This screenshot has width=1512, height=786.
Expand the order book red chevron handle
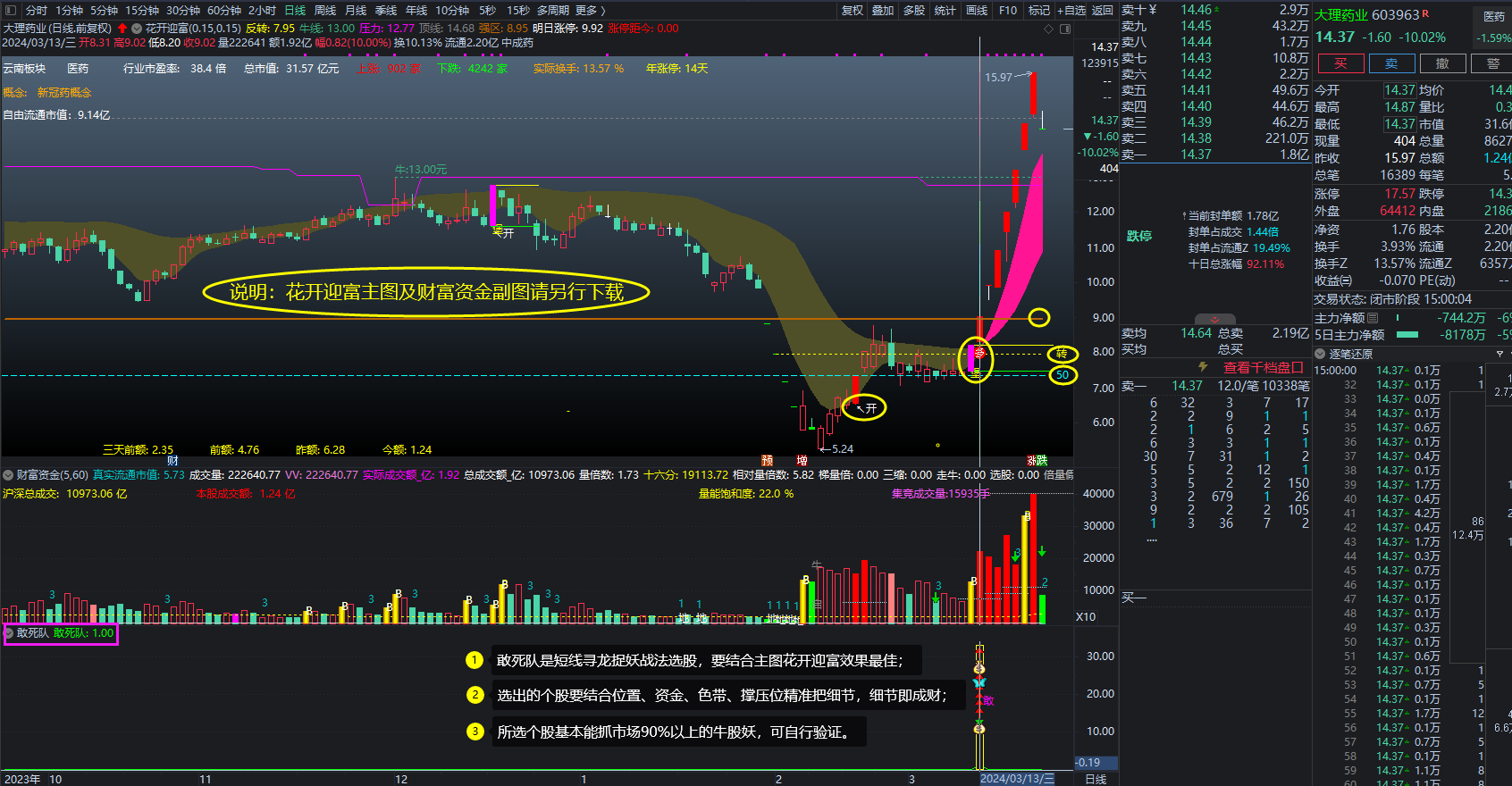pos(1214,319)
